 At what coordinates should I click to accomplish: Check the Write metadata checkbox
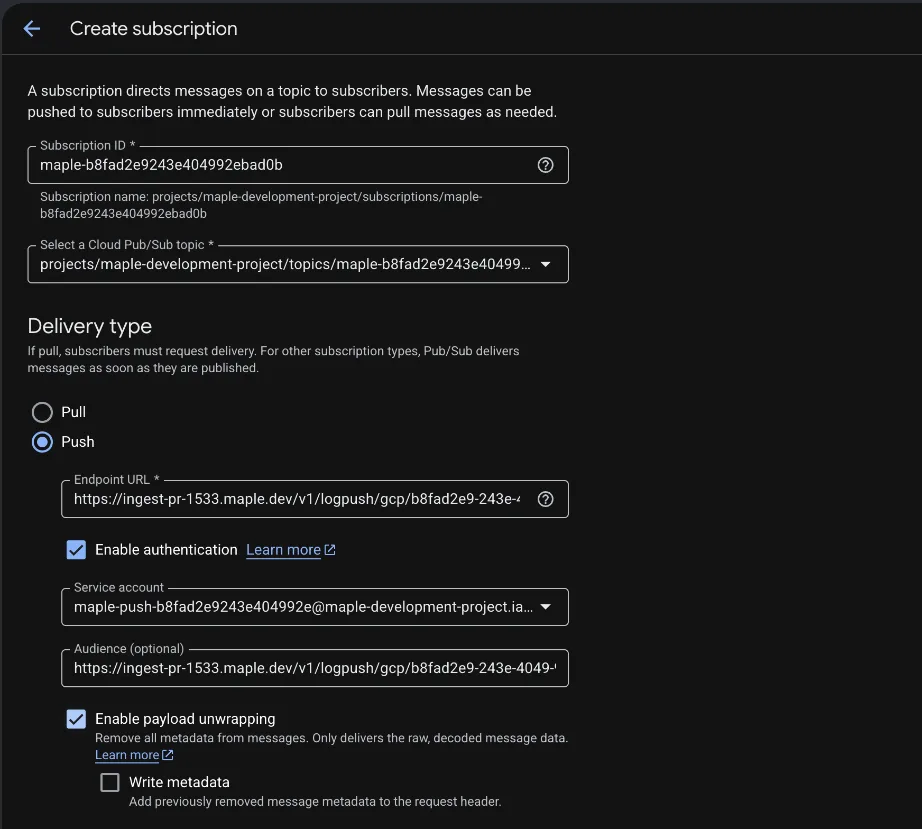(110, 783)
